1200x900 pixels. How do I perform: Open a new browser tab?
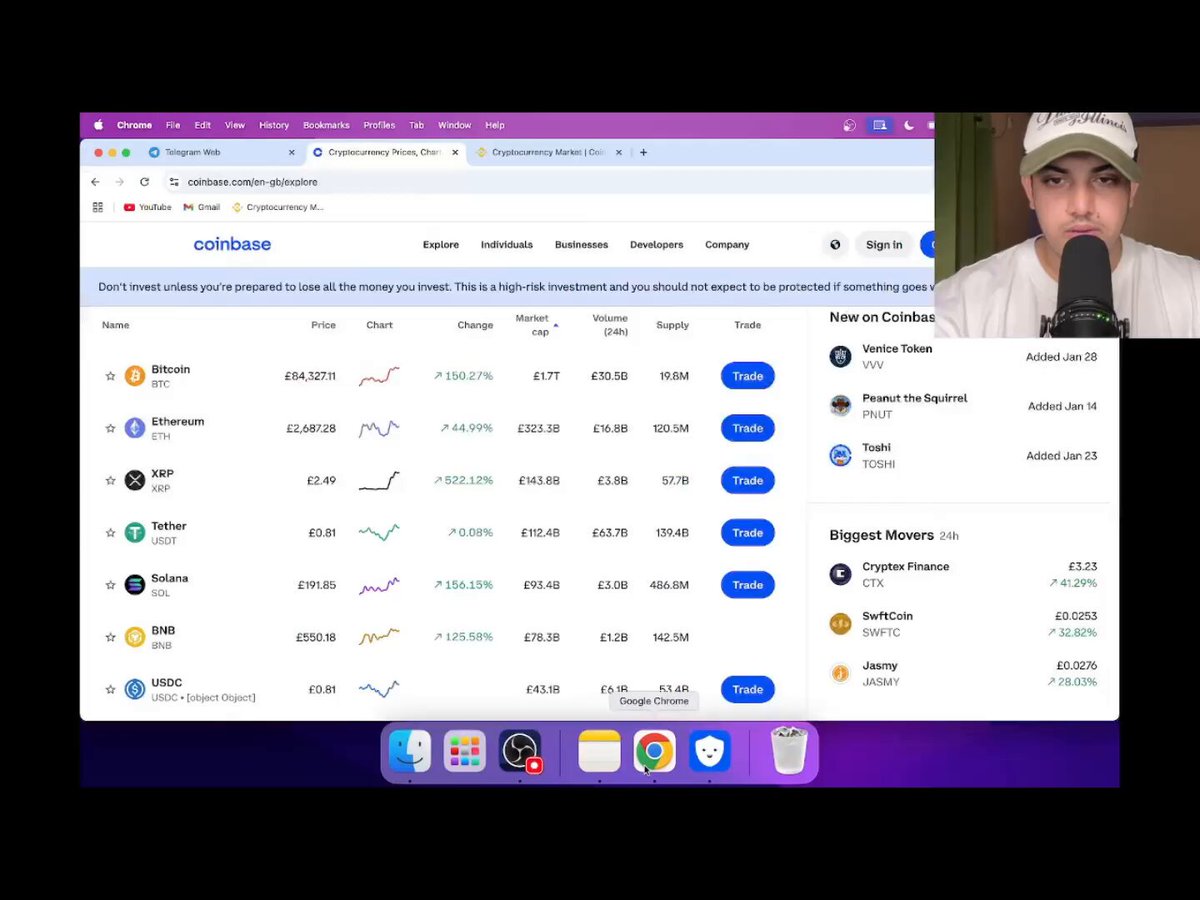(643, 152)
